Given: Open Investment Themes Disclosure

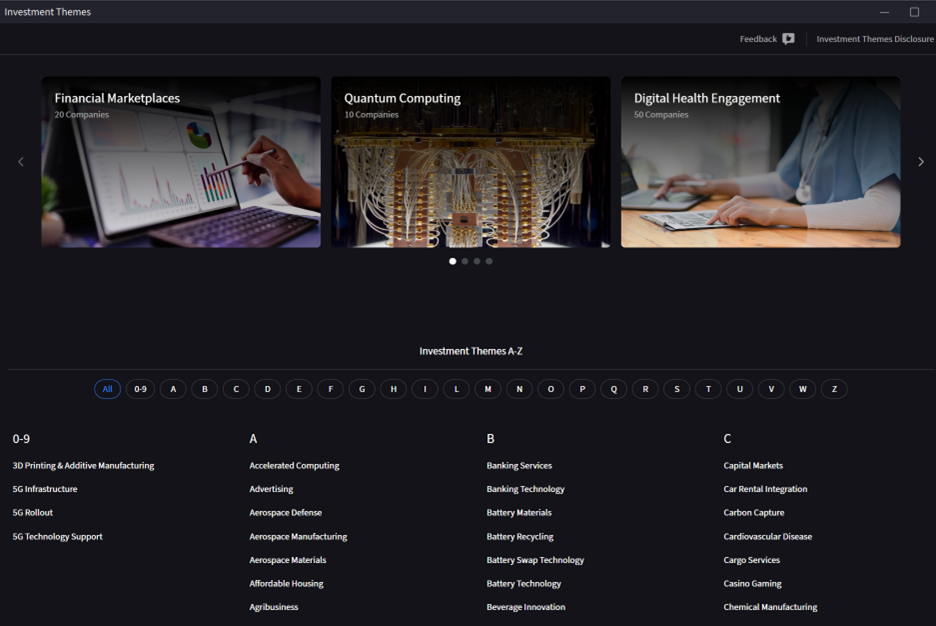Looking at the screenshot, I should coord(874,38).
